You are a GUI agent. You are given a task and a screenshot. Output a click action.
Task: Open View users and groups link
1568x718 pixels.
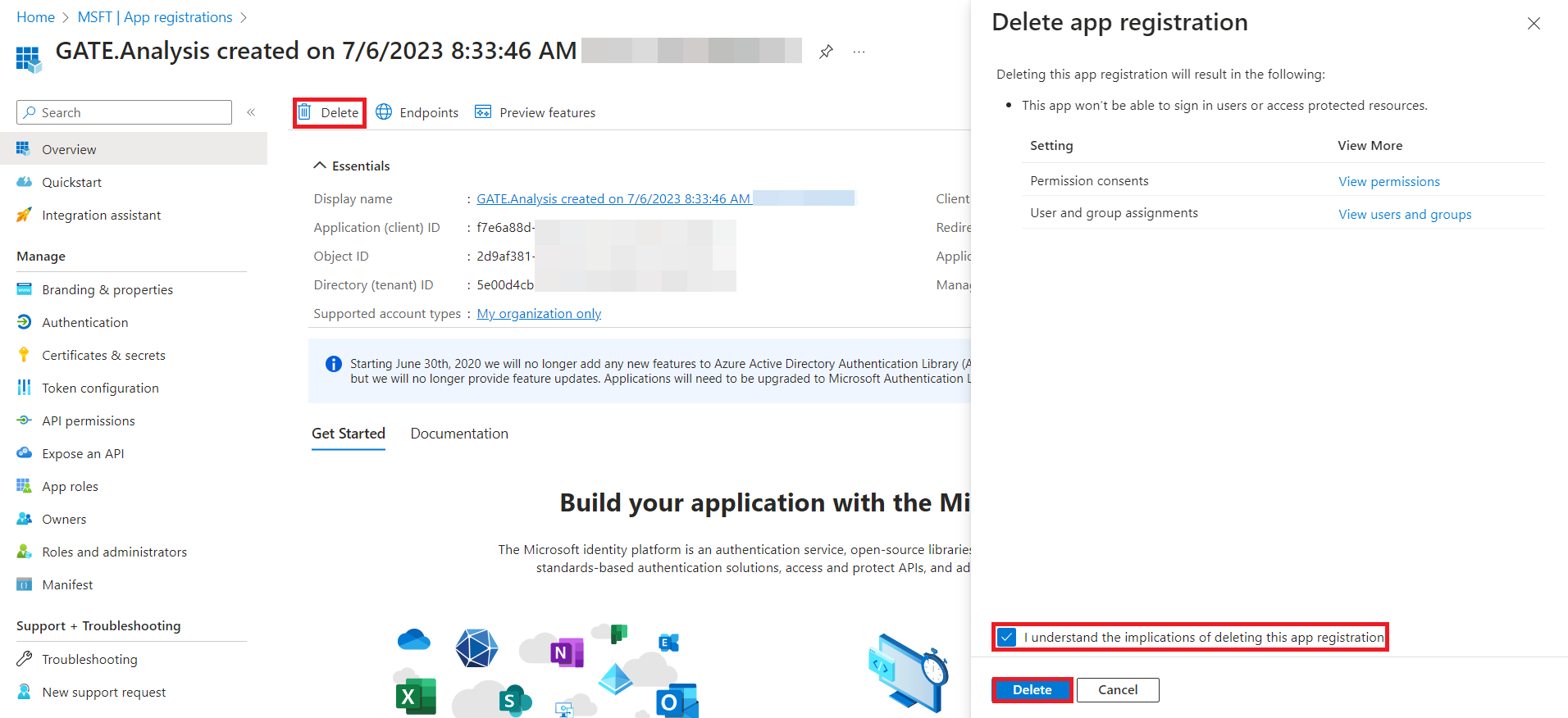click(x=1404, y=214)
